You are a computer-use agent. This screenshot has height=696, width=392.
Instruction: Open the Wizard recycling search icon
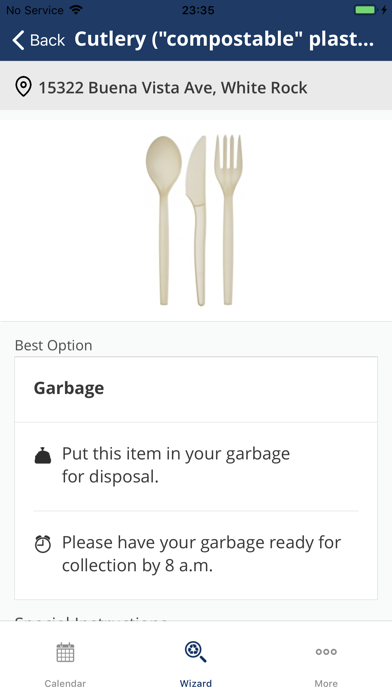(x=195, y=652)
